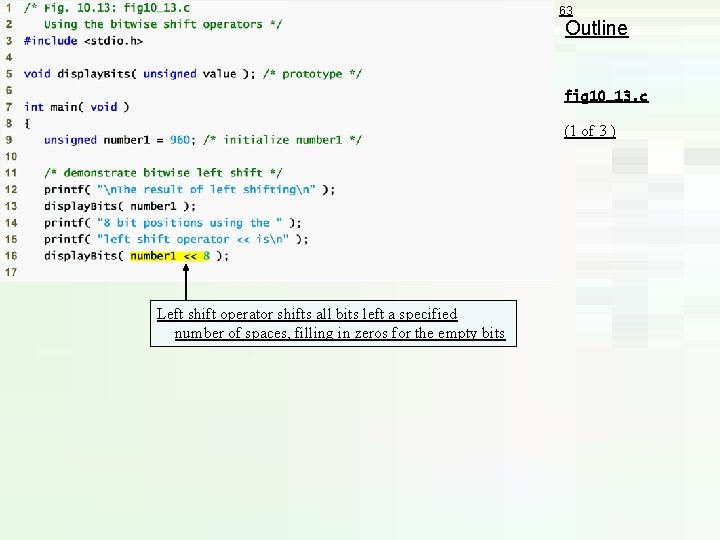Click the slide number '63'
The image size is (720, 540).
[566, 11]
